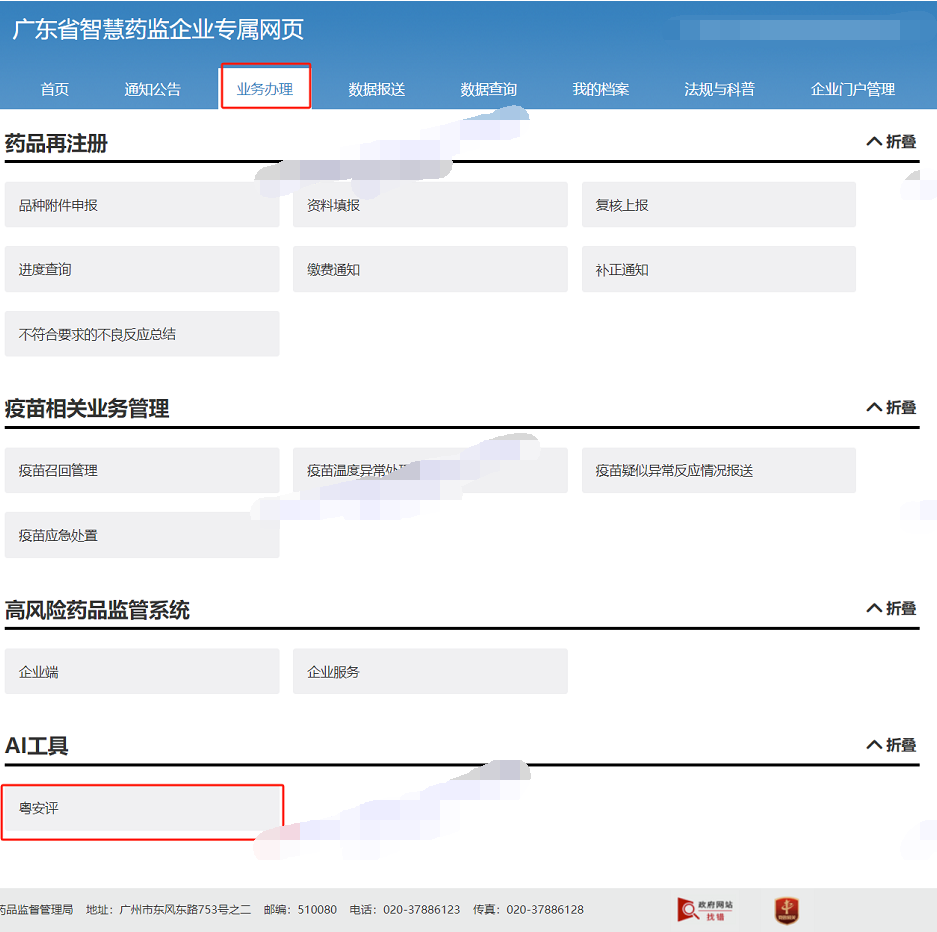
Task: Collapse the AI工具 section
Action: (891, 745)
